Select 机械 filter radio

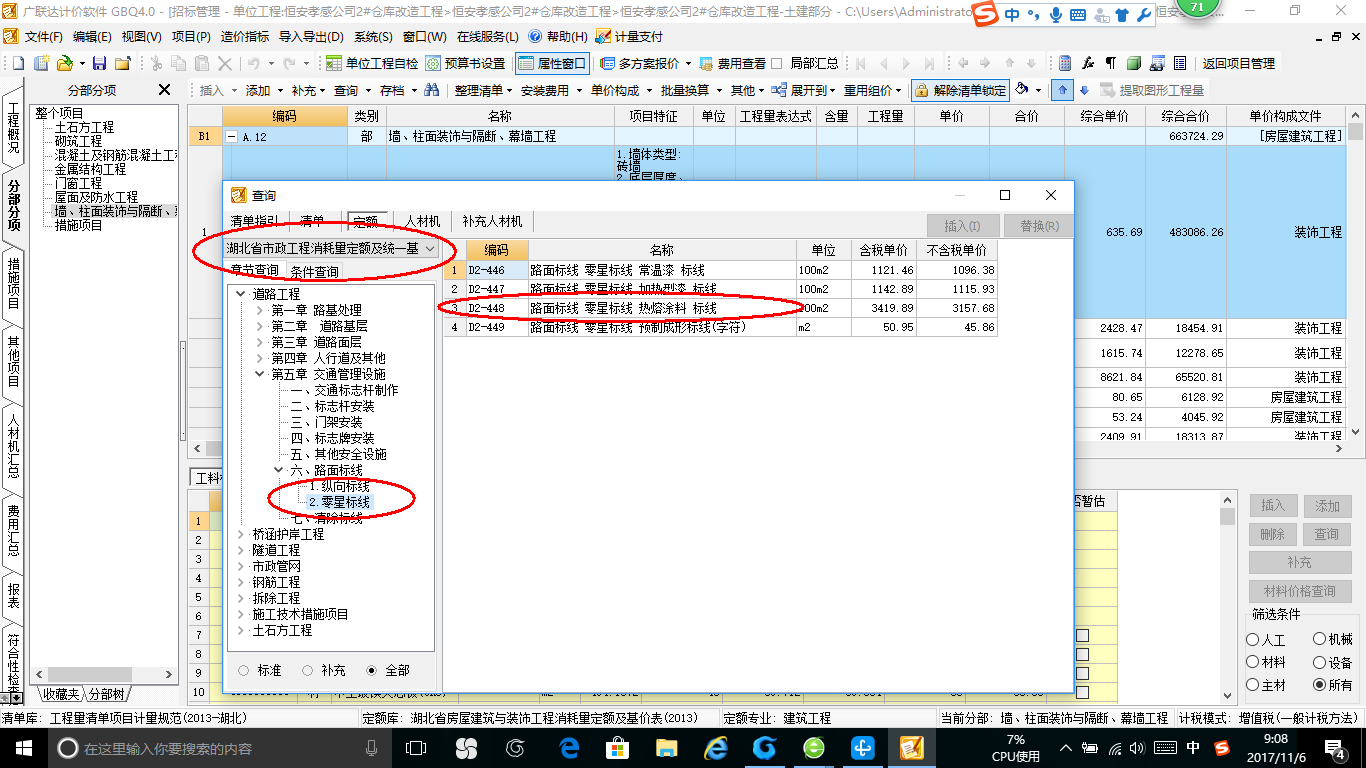point(1319,639)
